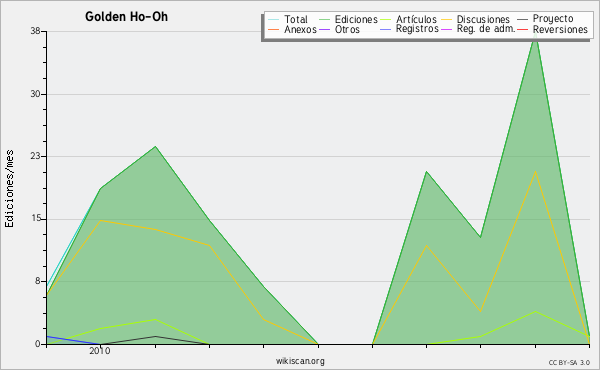Click the '8' y-axis value
The height and width of the screenshot is (370, 600).
[x=38, y=281]
